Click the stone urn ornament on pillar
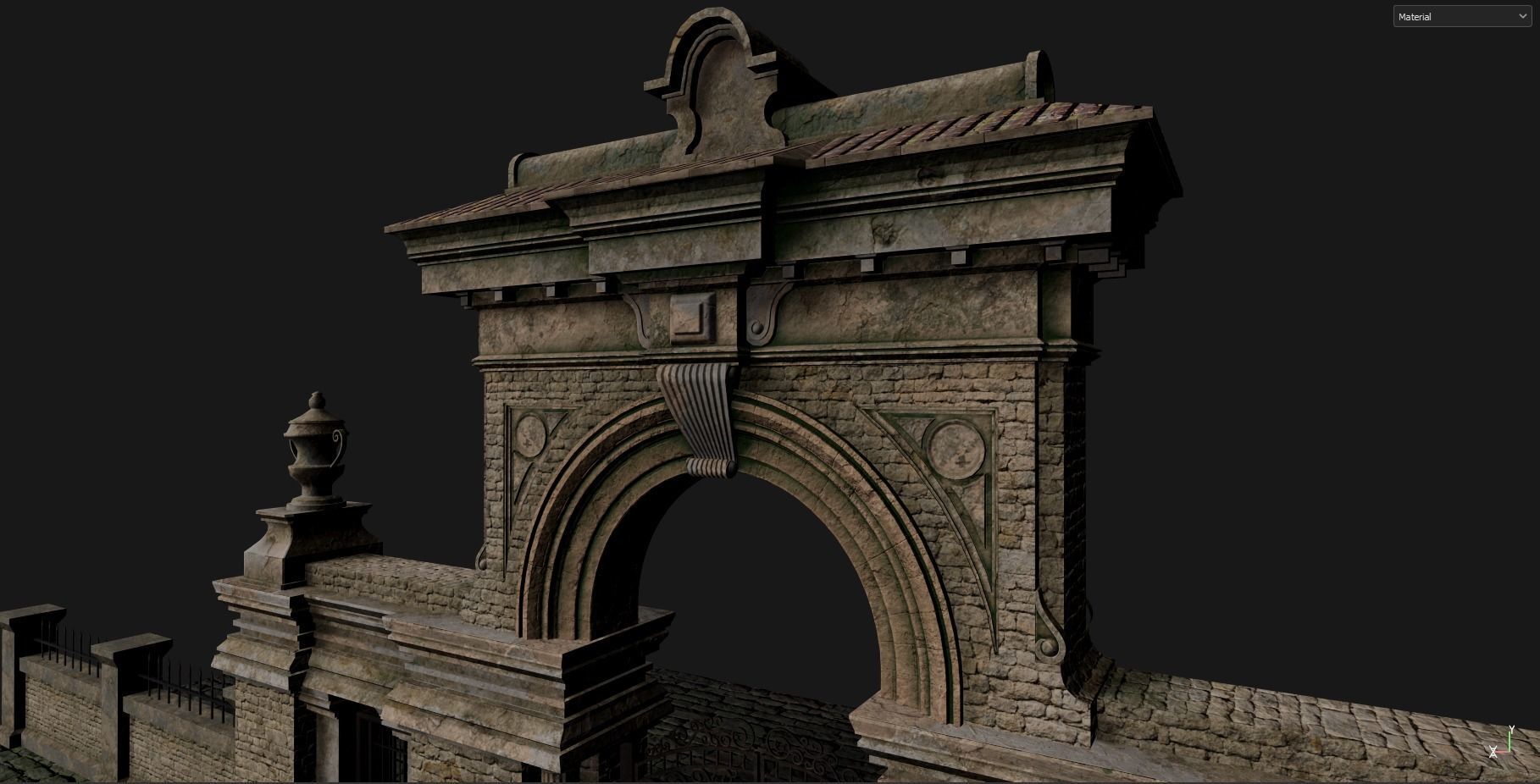Image resolution: width=1540 pixels, height=784 pixels. tap(317, 450)
